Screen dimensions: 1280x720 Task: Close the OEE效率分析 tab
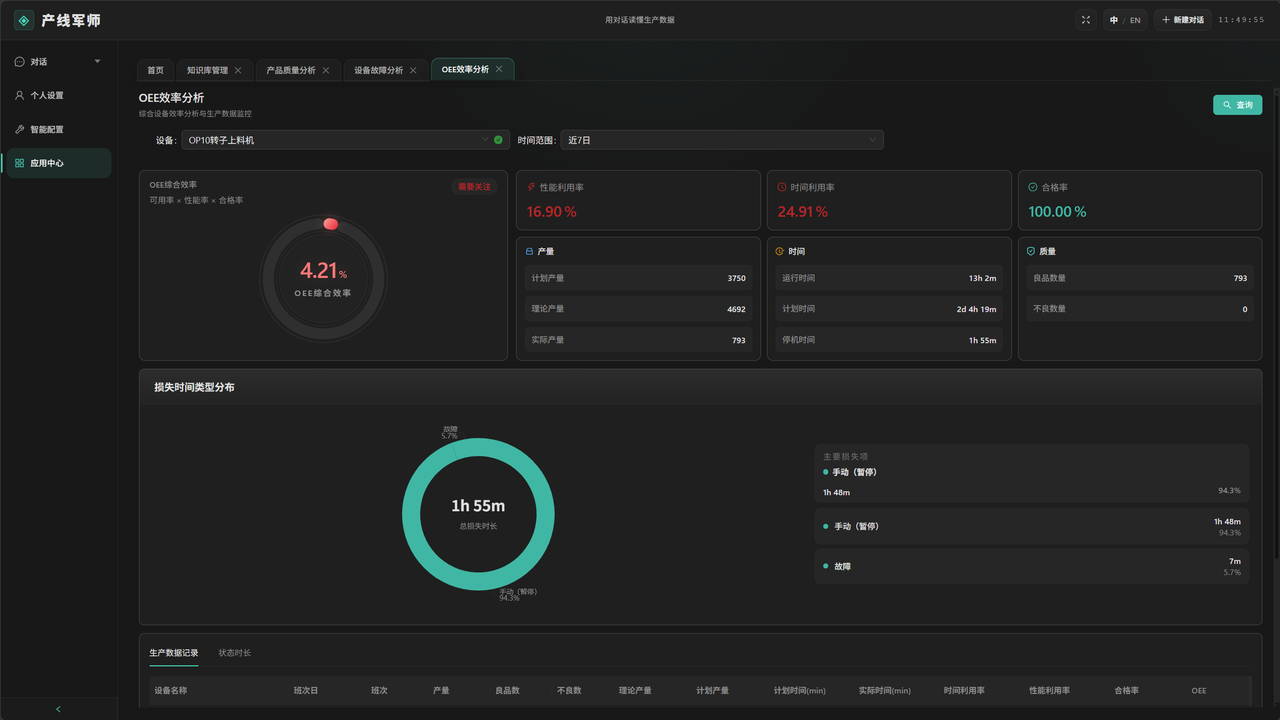coord(499,69)
